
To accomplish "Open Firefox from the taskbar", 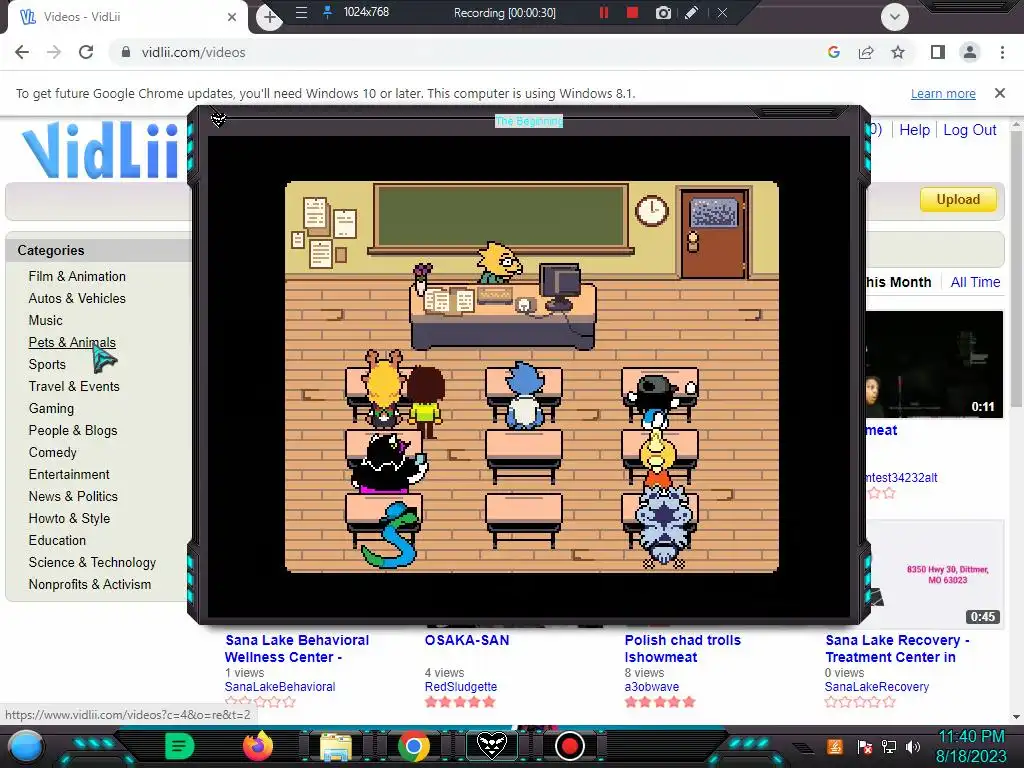I will [258, 746].
